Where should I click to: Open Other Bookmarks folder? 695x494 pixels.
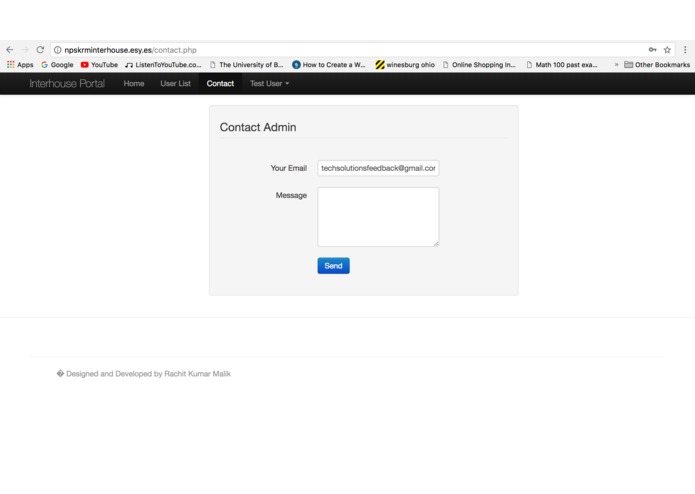(x=657, y=65)
